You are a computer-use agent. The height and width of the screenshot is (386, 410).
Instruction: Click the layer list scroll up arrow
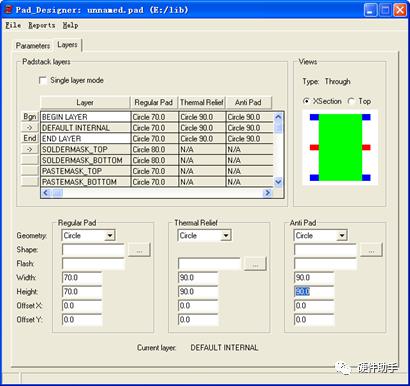(278, 117)
